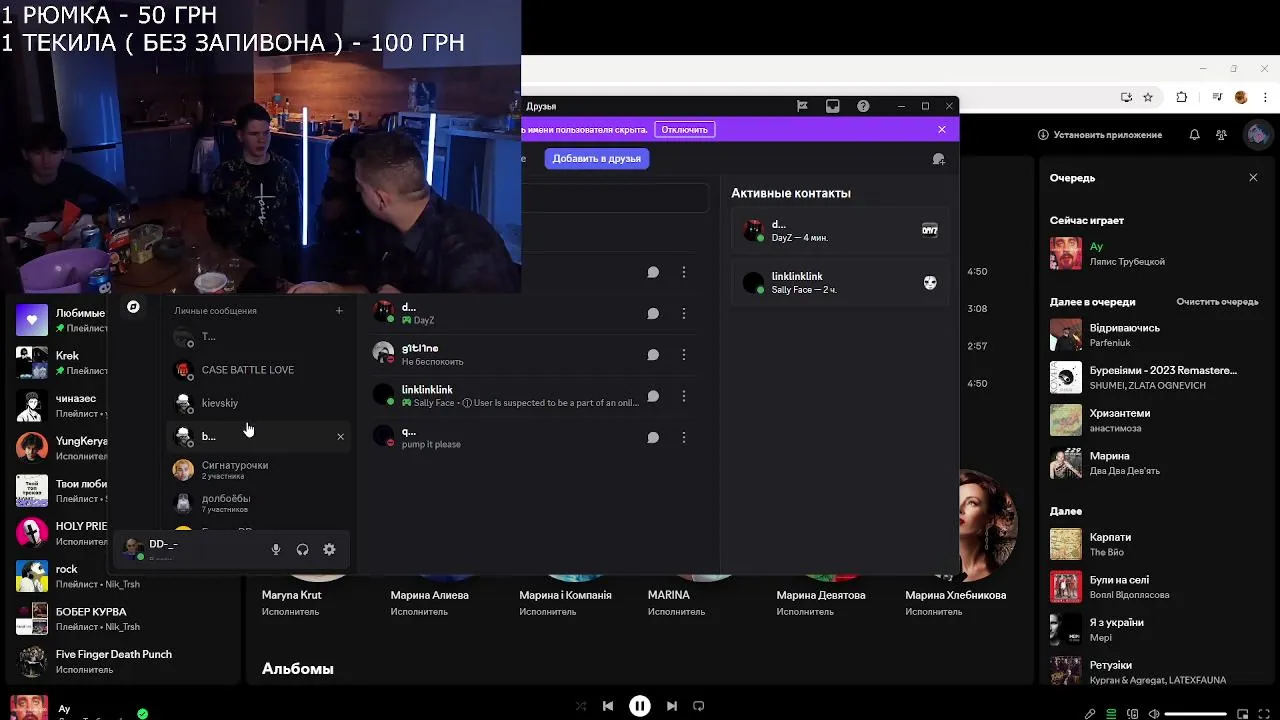Open Любимые треки playlist in Spotify
This screenshot has width=1280, height=720.
[60, 320]
